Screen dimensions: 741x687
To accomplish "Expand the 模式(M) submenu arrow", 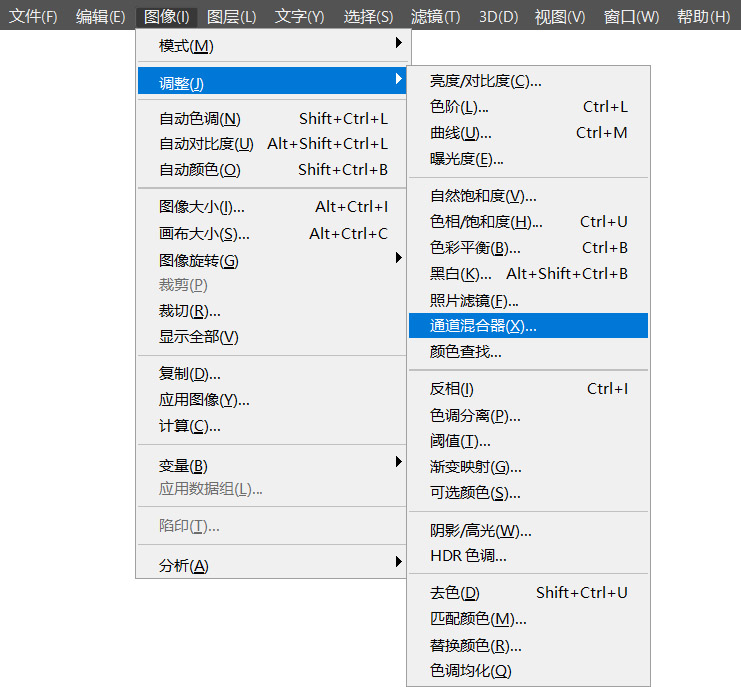I will (399, 43).
